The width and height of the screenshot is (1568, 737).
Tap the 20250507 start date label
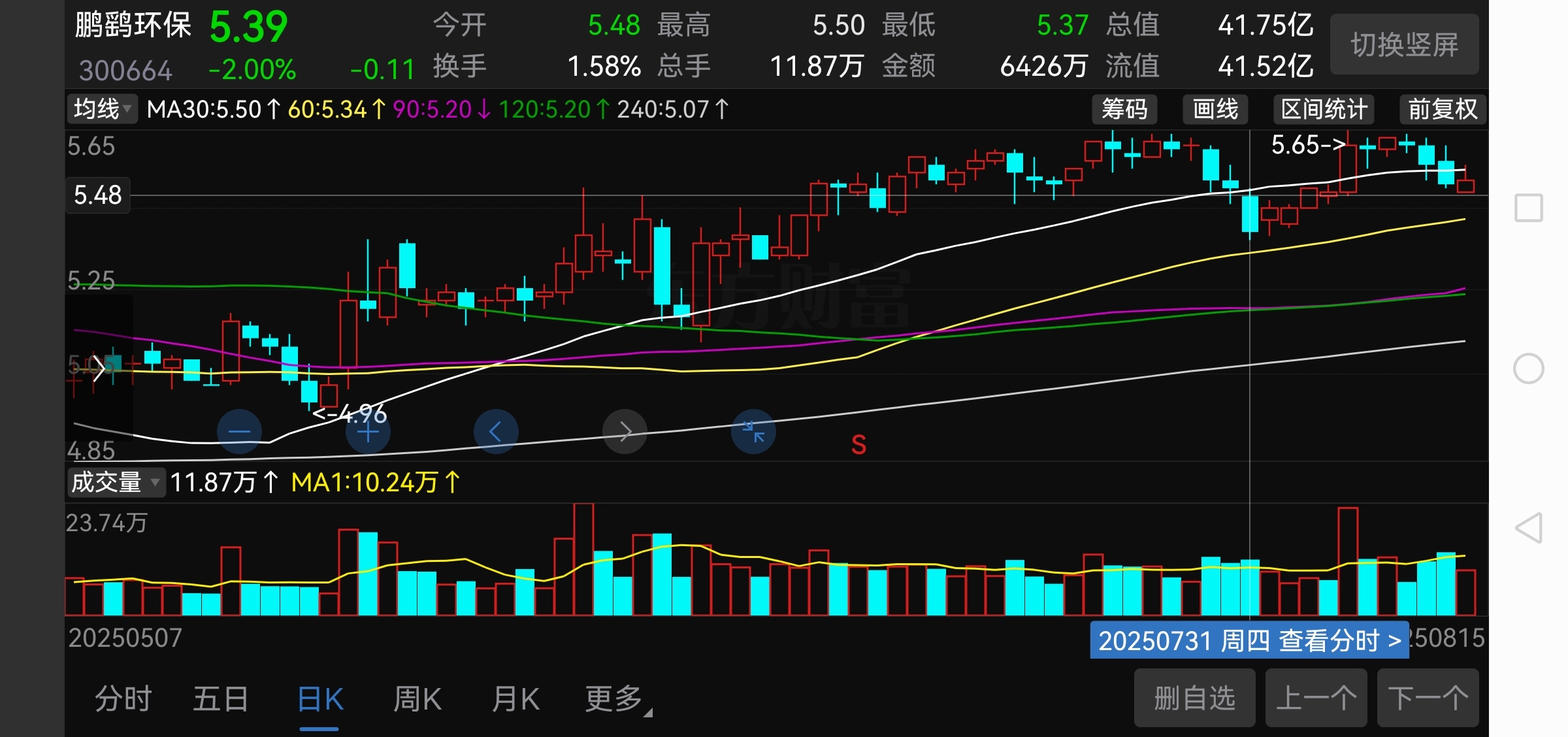point(125,638)
